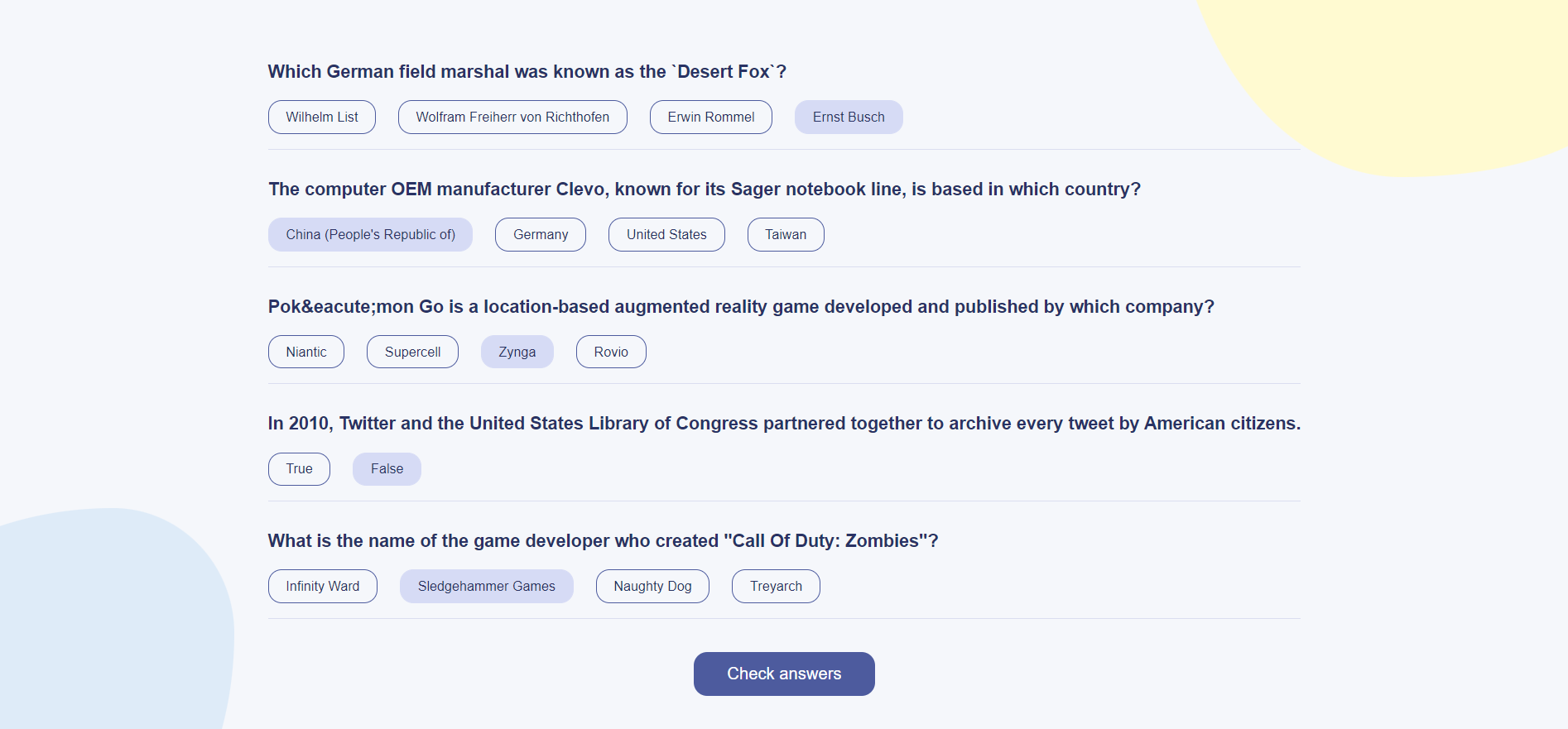This screenshot has width=1568, height=729.
Task: Select the Wilhelm List answer
Action: pyautogui.click(x=322, y=118)
